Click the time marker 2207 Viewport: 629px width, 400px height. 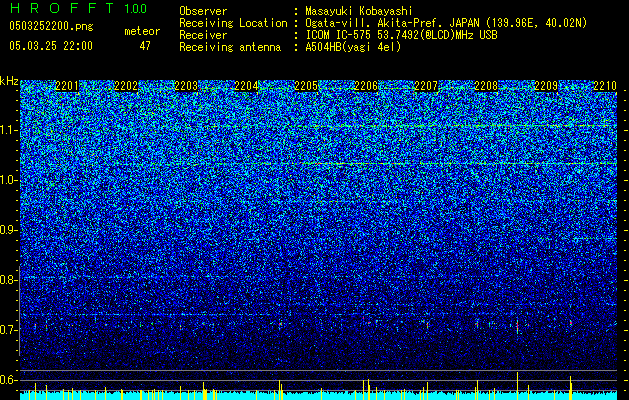(426, 86)
